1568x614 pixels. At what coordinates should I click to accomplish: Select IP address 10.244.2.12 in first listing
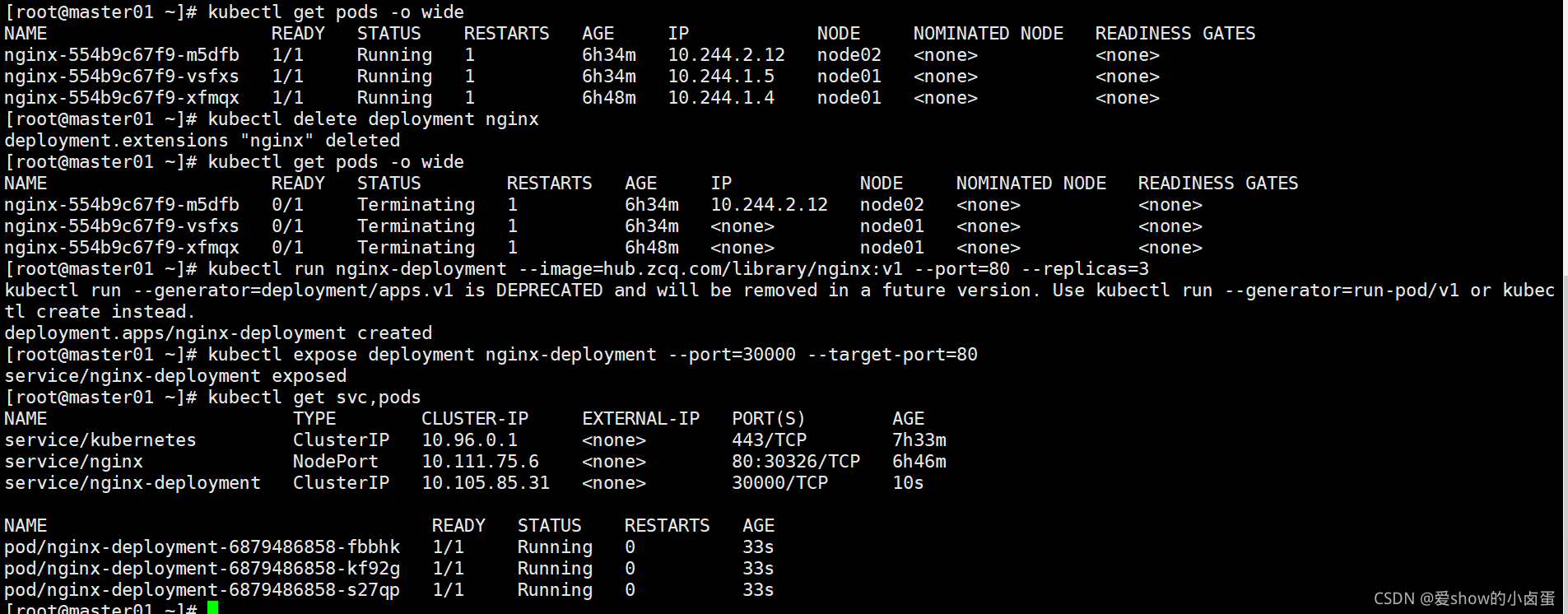pyautogui.click(x=726, y=55)
